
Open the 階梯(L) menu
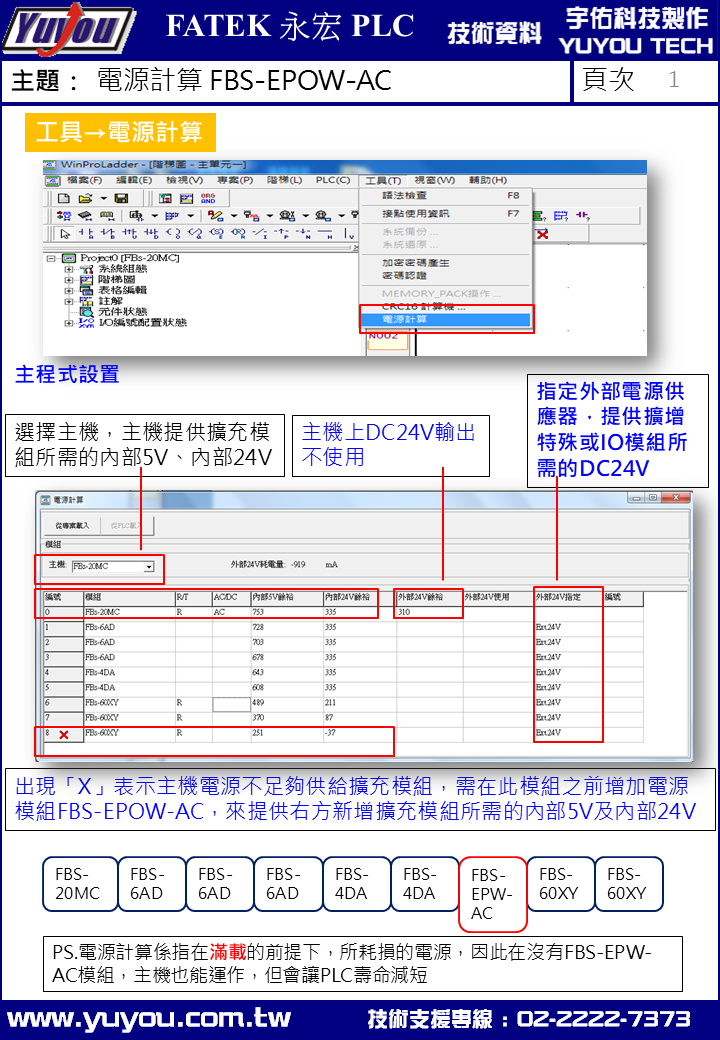(284, 180)
